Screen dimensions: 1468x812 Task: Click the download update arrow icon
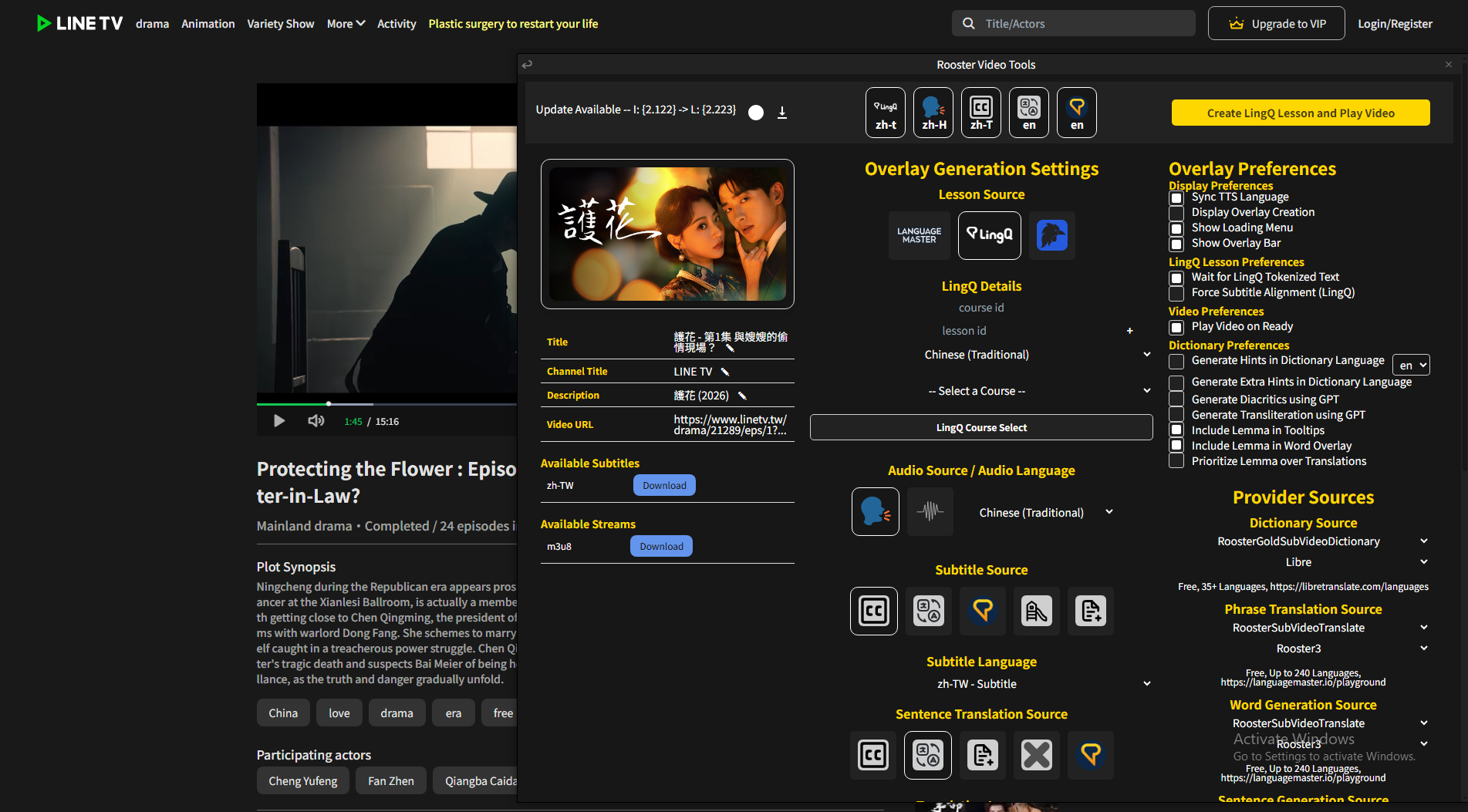[x=781, y=113]
